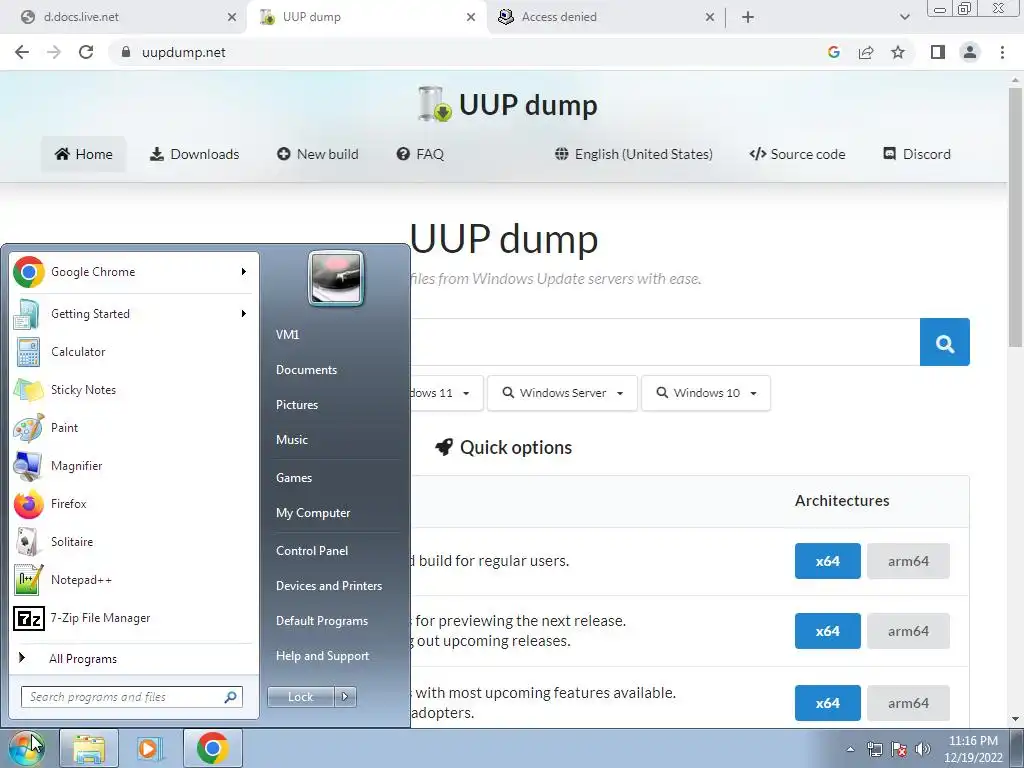Image resolution: width=1024 pixels, height=768 pixels.
Task: Open Source code link
Action: pyautogui.click(x=797, y=154)
